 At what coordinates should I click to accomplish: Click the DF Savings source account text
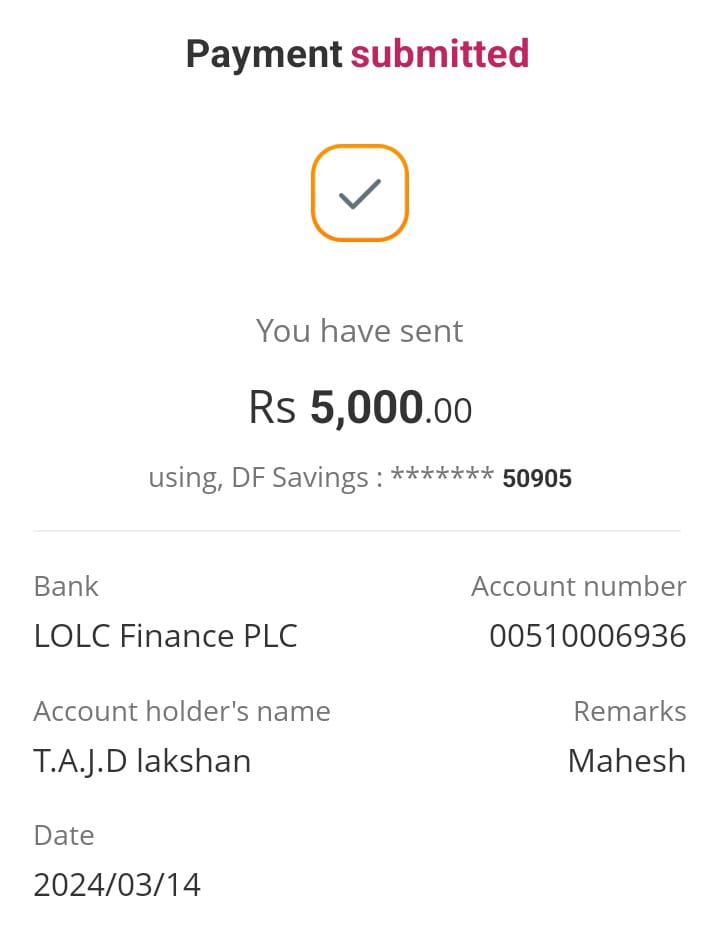pos(307,478)
